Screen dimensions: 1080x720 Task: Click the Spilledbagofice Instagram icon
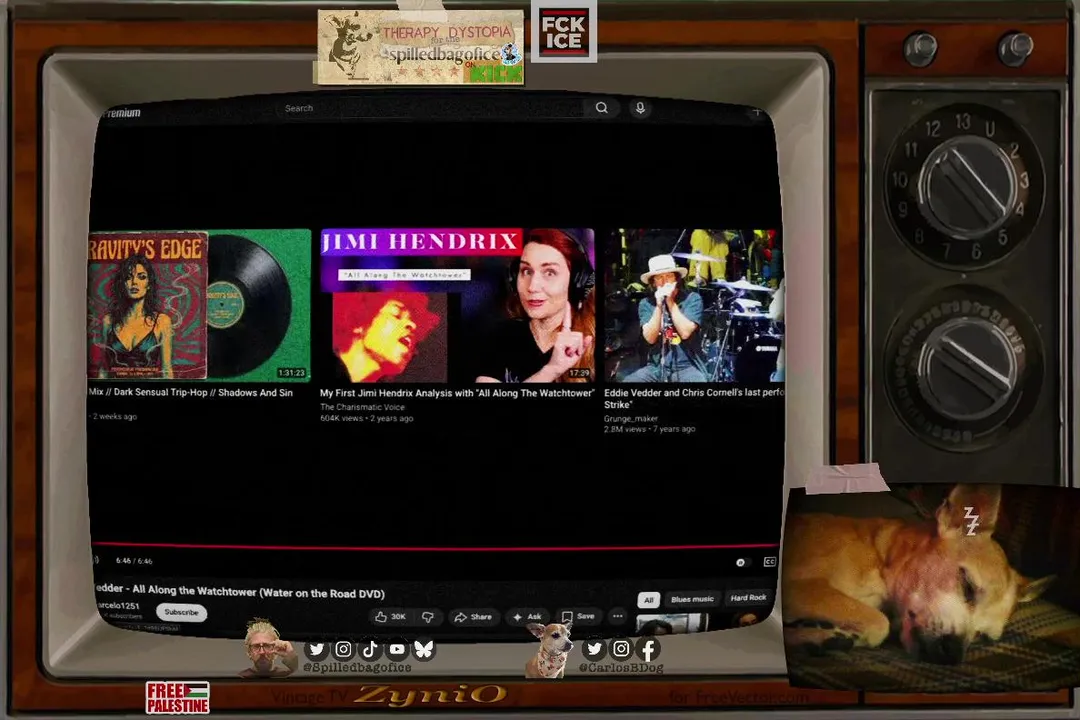(343, 649)
